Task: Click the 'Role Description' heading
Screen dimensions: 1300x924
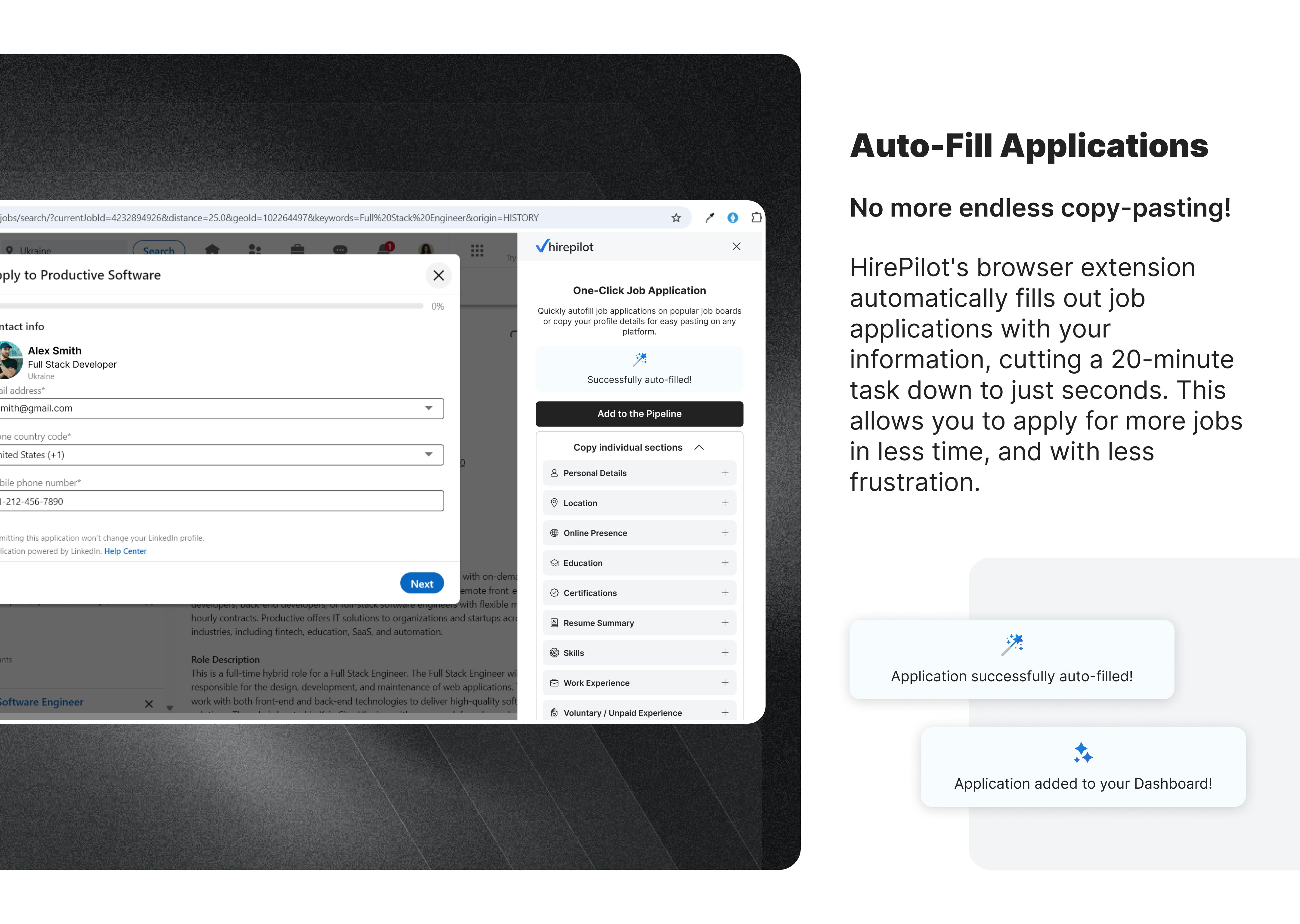Action: 225,659
